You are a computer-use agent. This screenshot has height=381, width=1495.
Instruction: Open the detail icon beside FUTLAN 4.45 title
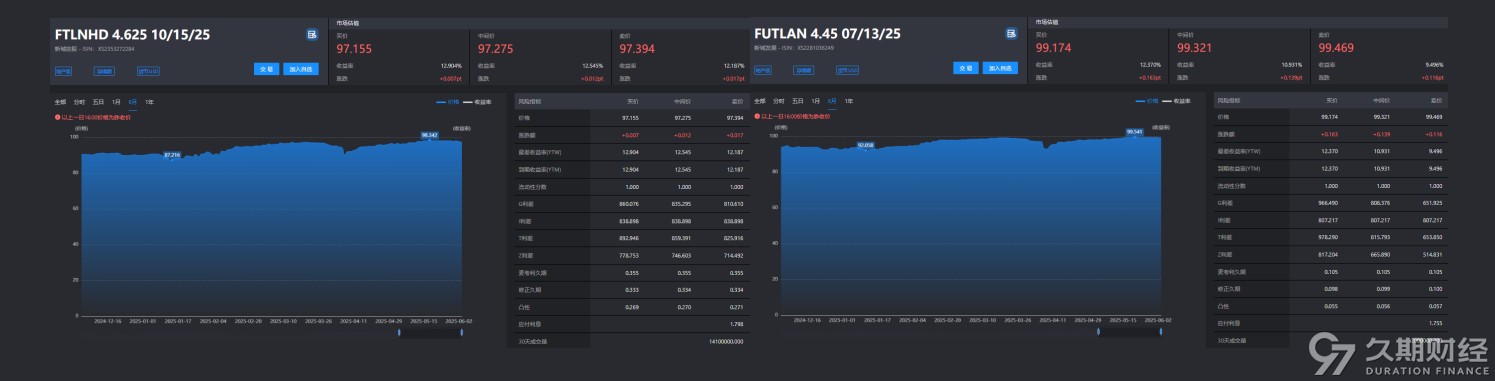point(1011,34)
